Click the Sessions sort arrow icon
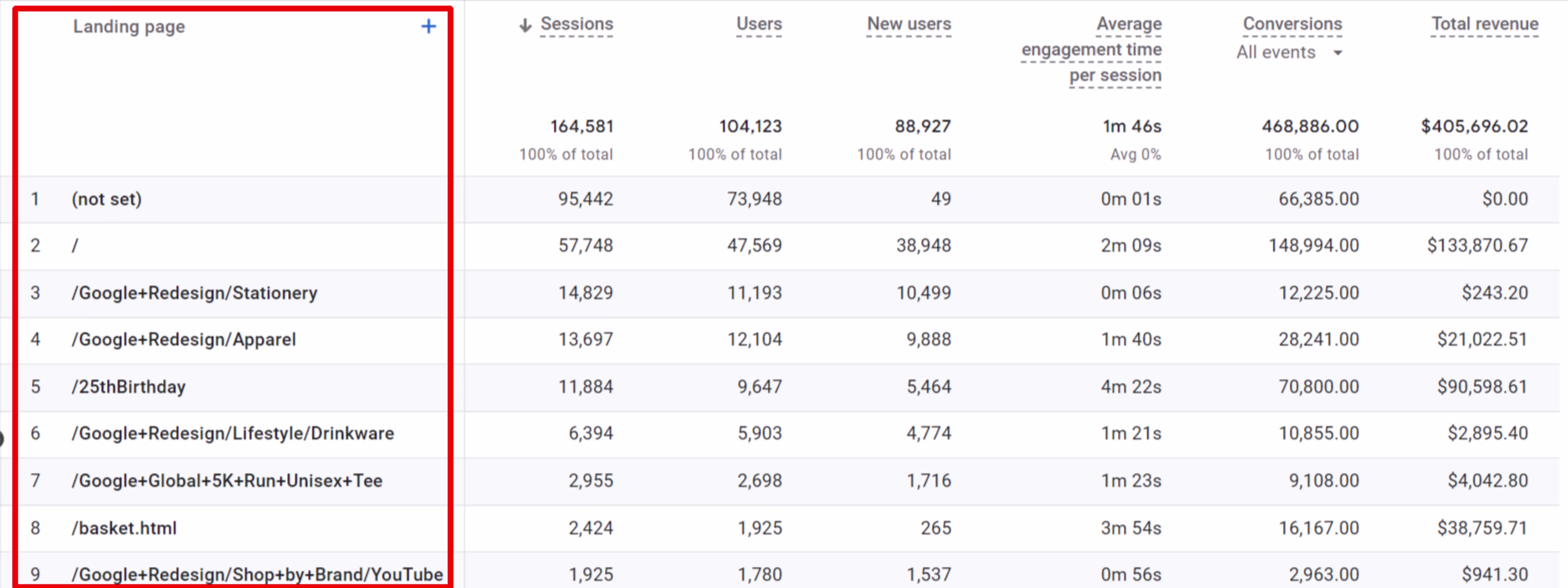The image size is (1568, 588). click(x=525, y=25)
